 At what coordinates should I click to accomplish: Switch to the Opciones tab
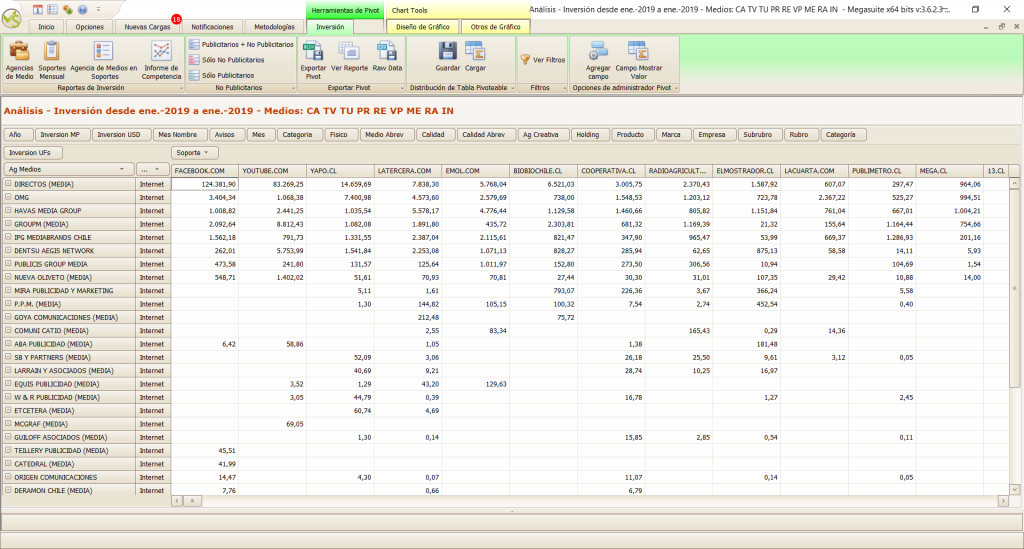89,27
